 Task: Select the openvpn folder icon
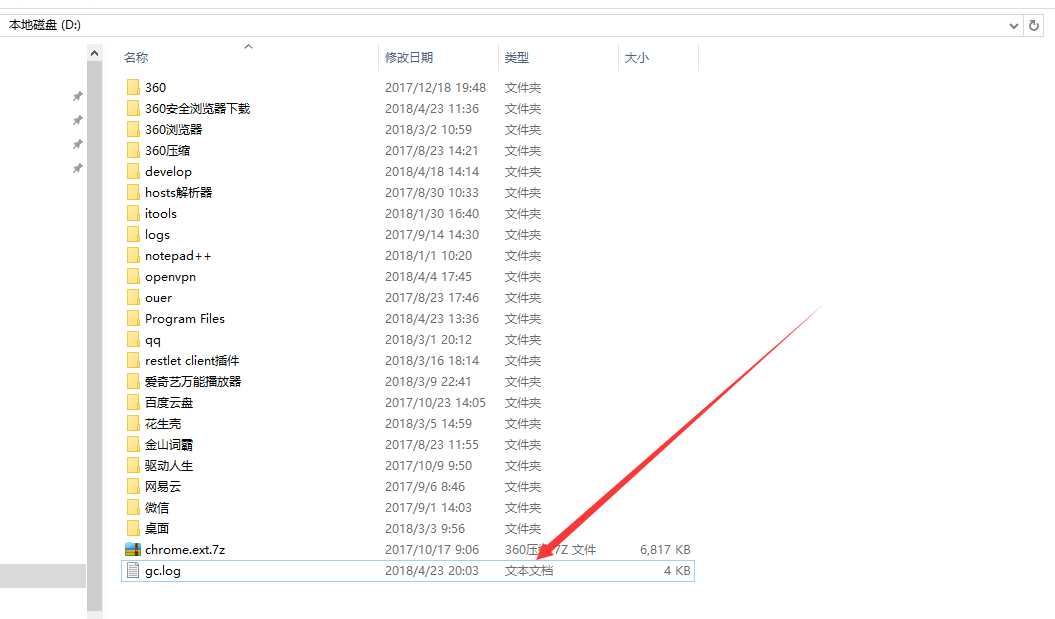click(133, 277)
